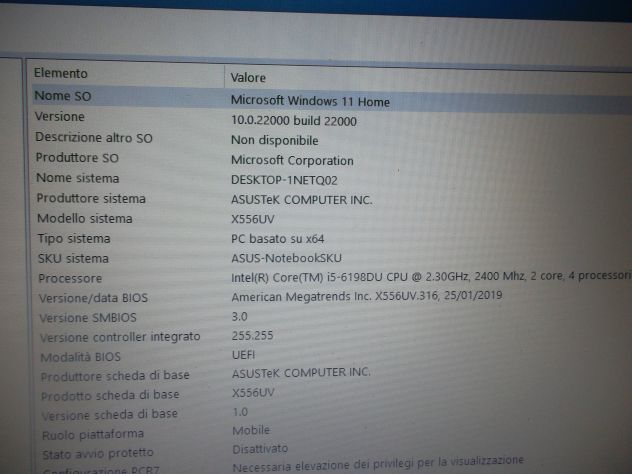Select the Produttore sistema row
632x474 pixels.
point(91,198)
